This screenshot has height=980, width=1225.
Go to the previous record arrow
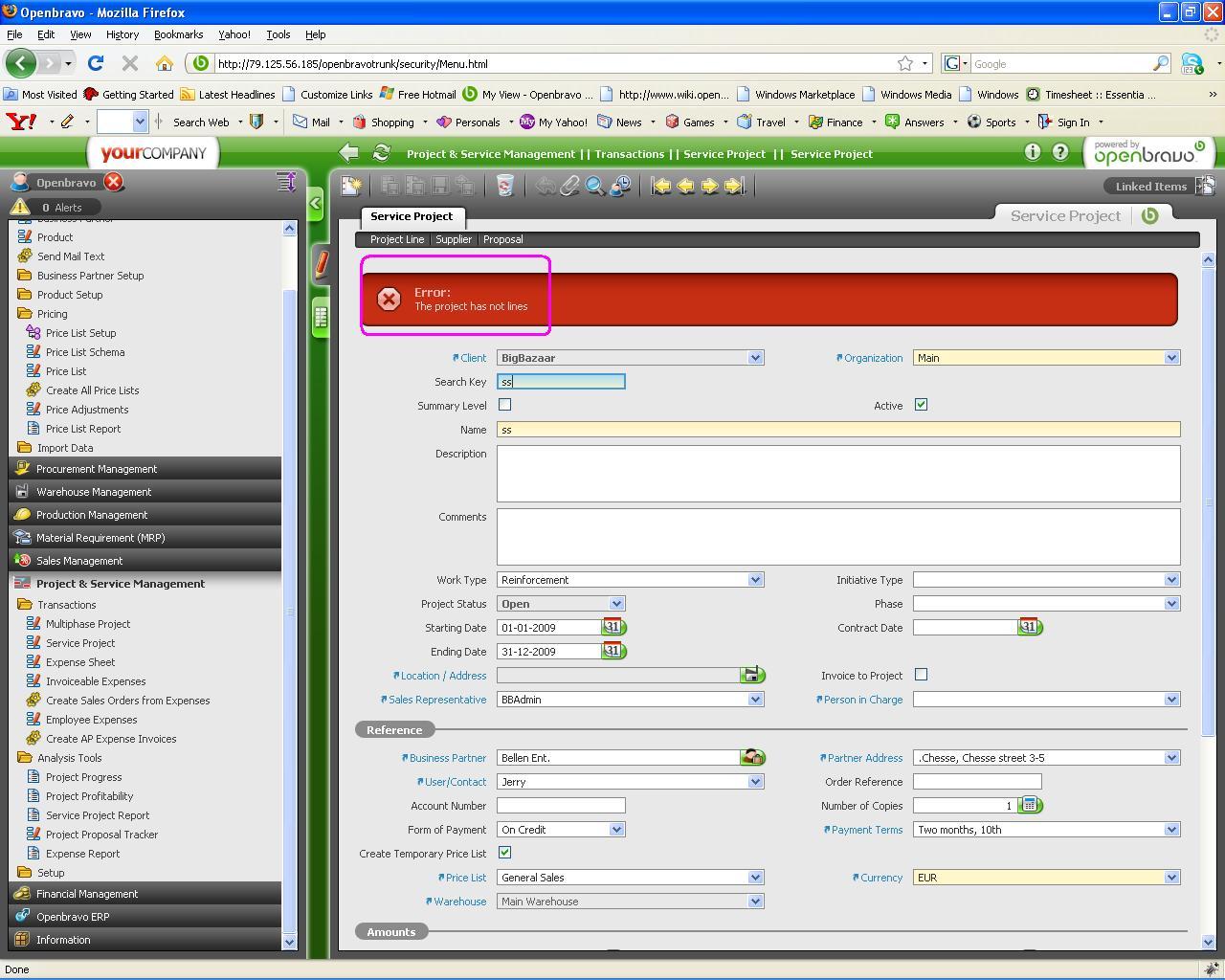(x=685, y=186)
